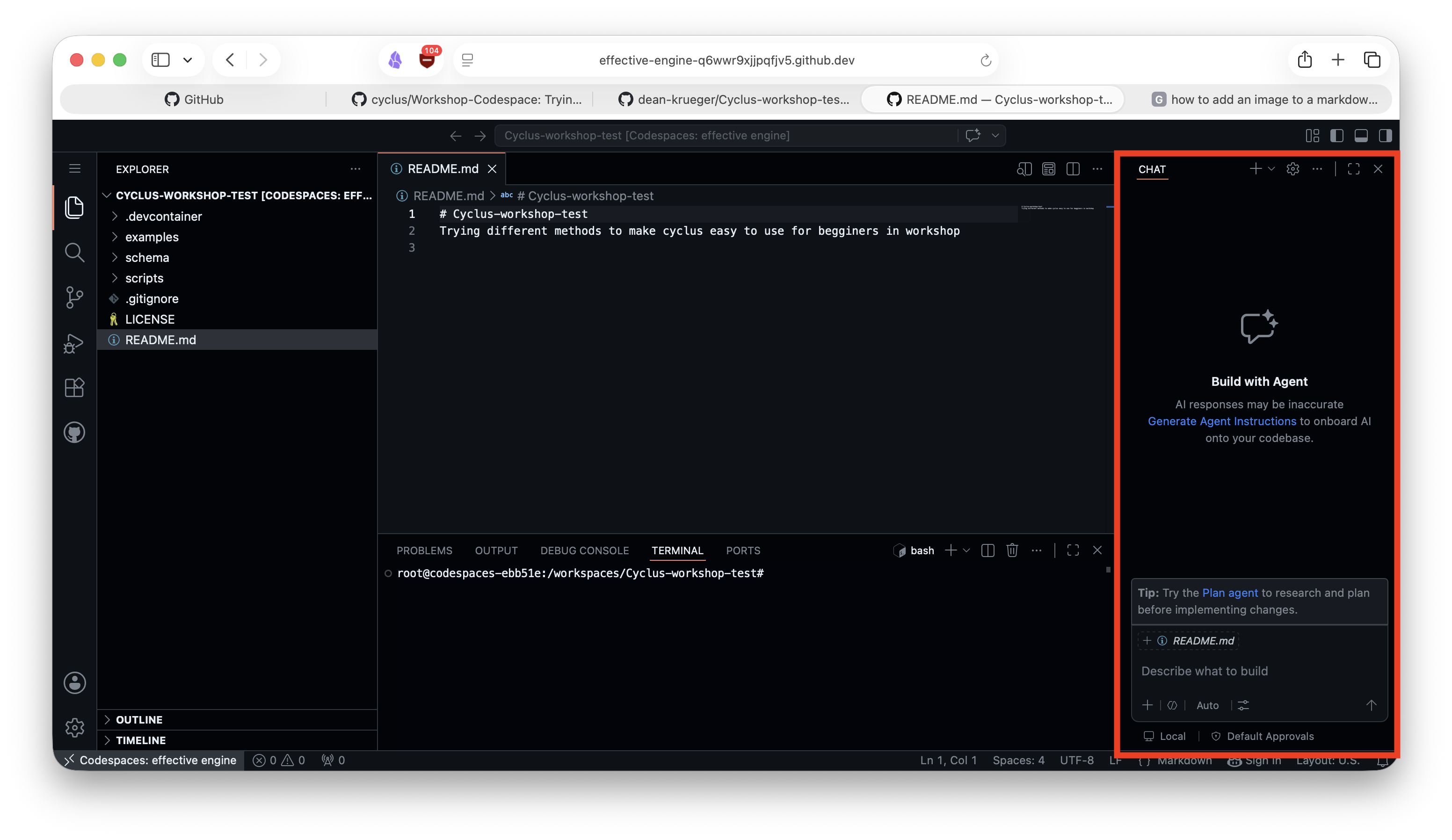Click the Describe what to build input
Image resolution: width=1452 pixels, height=840 pixels.
point(1259,671)
